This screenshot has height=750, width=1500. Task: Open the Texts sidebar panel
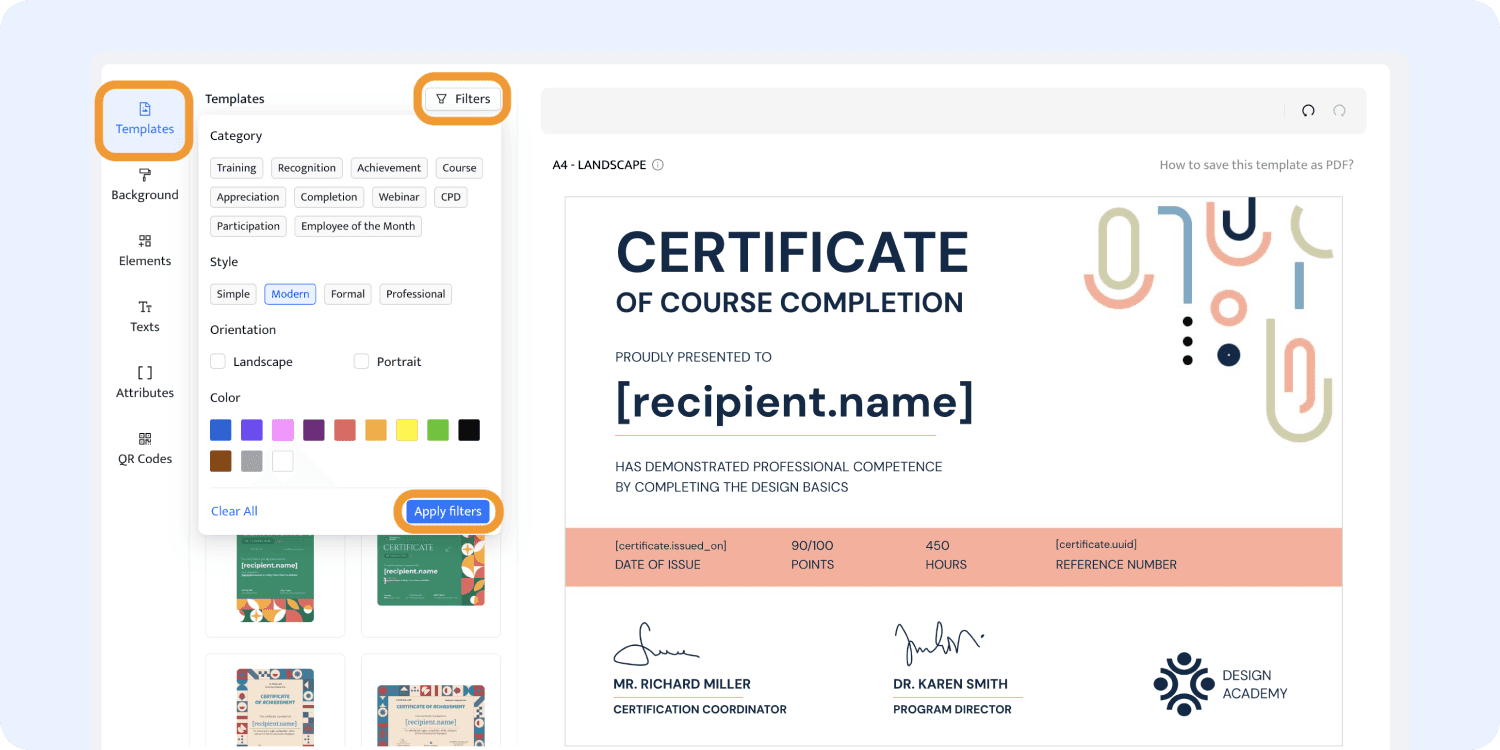[144, 317]
